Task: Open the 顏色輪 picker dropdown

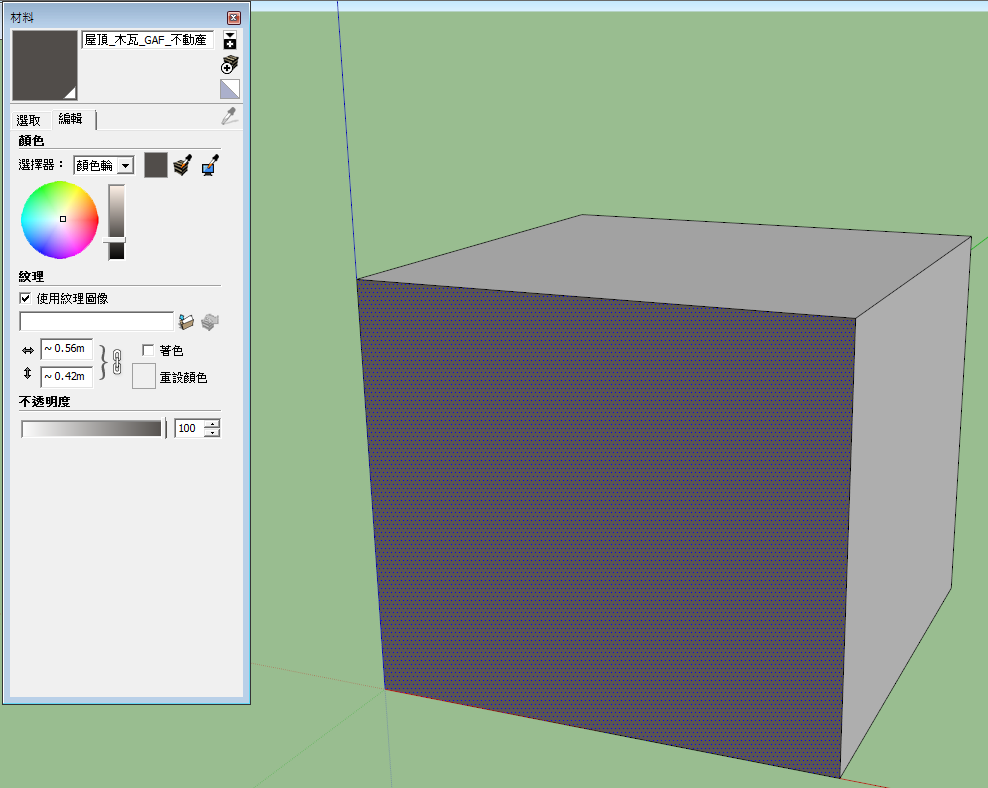Action: pos(126,165)
